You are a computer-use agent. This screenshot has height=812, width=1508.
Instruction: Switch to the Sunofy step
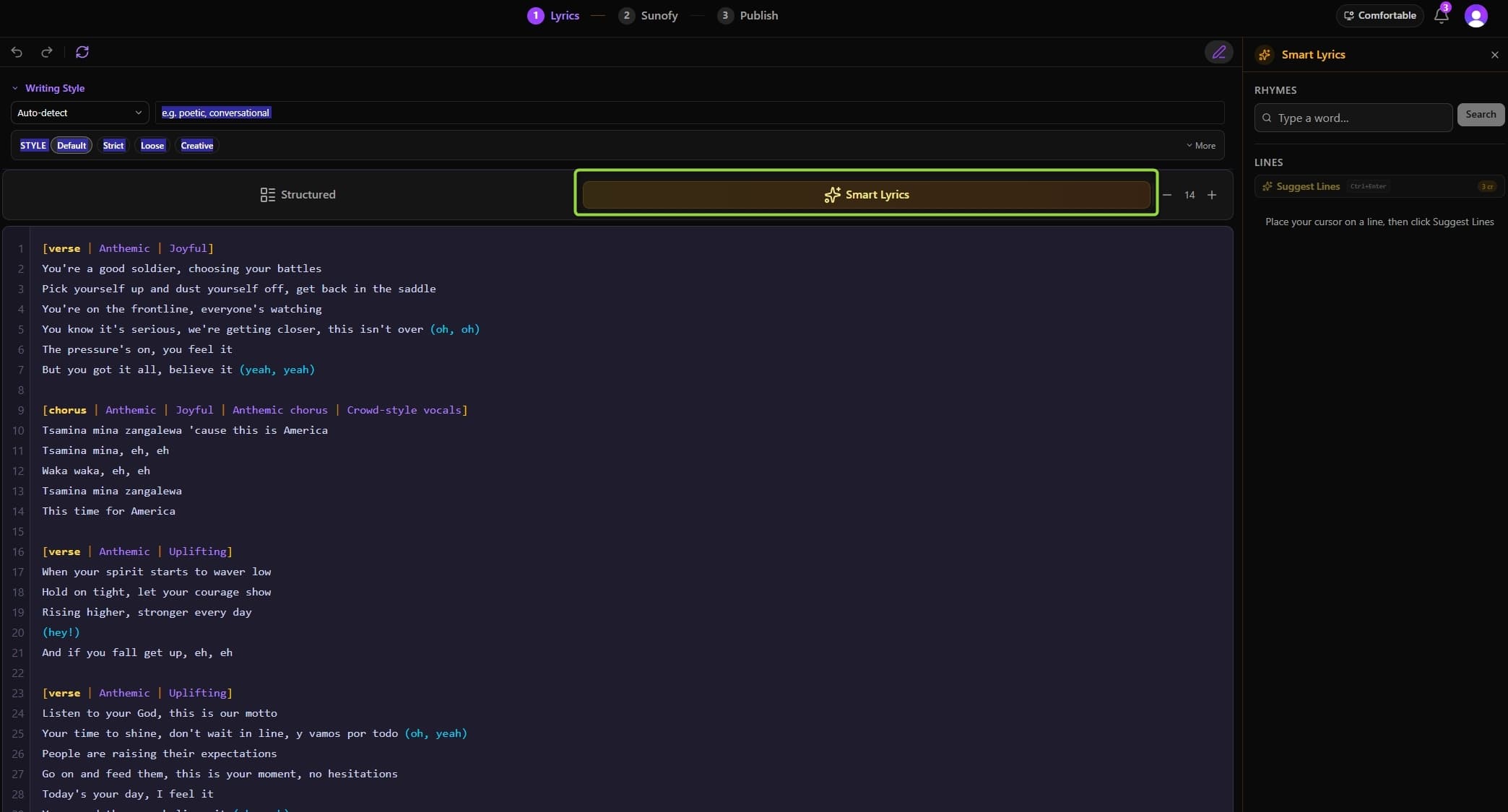pyautogui.click(x=648, y=15)
